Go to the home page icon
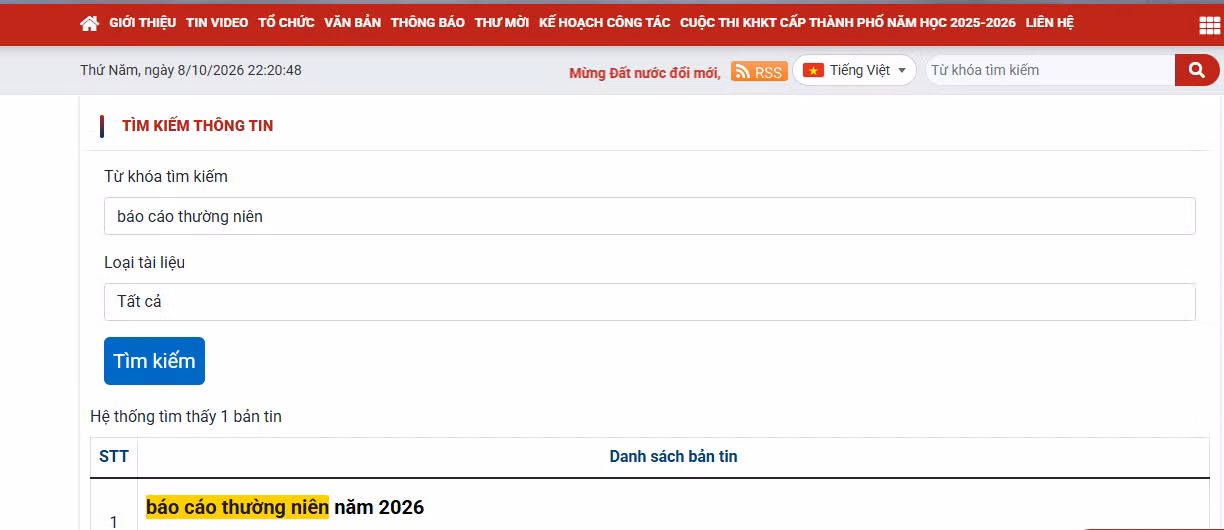This screenshot has width=1224, height=530. (x=89, y=23)
